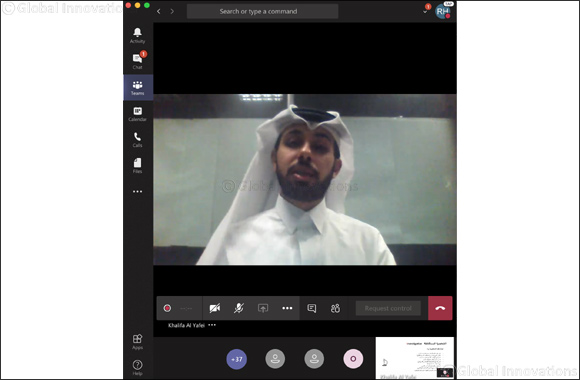
Task: Hang up the call
Action: (440, 308)
